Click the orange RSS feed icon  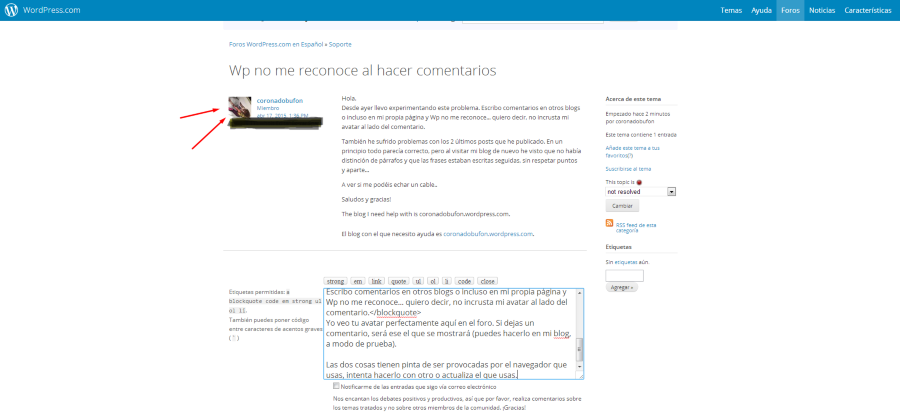click(x=610, y=224)
